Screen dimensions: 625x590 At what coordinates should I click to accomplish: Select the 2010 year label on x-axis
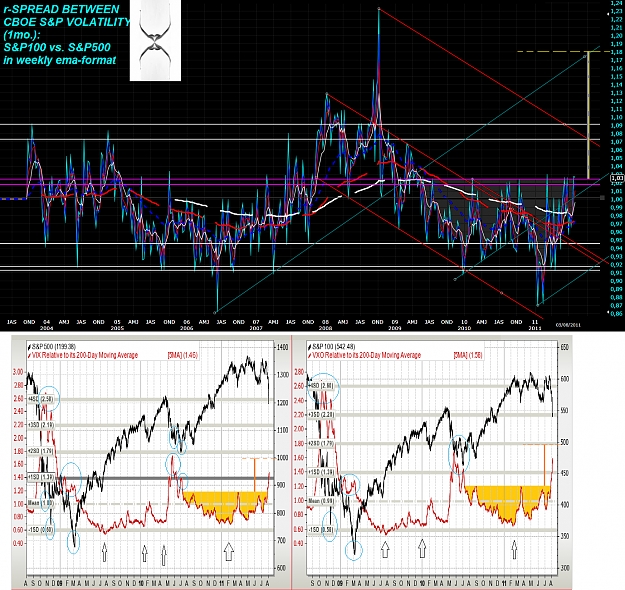click(x=464, y=328)
